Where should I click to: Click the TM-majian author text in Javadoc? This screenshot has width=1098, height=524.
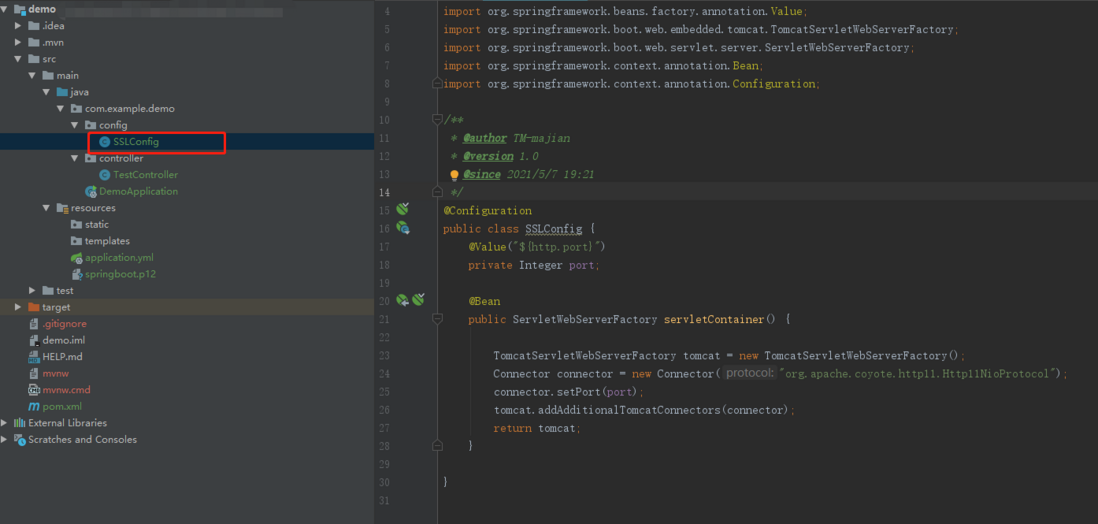tap(541, 138)
